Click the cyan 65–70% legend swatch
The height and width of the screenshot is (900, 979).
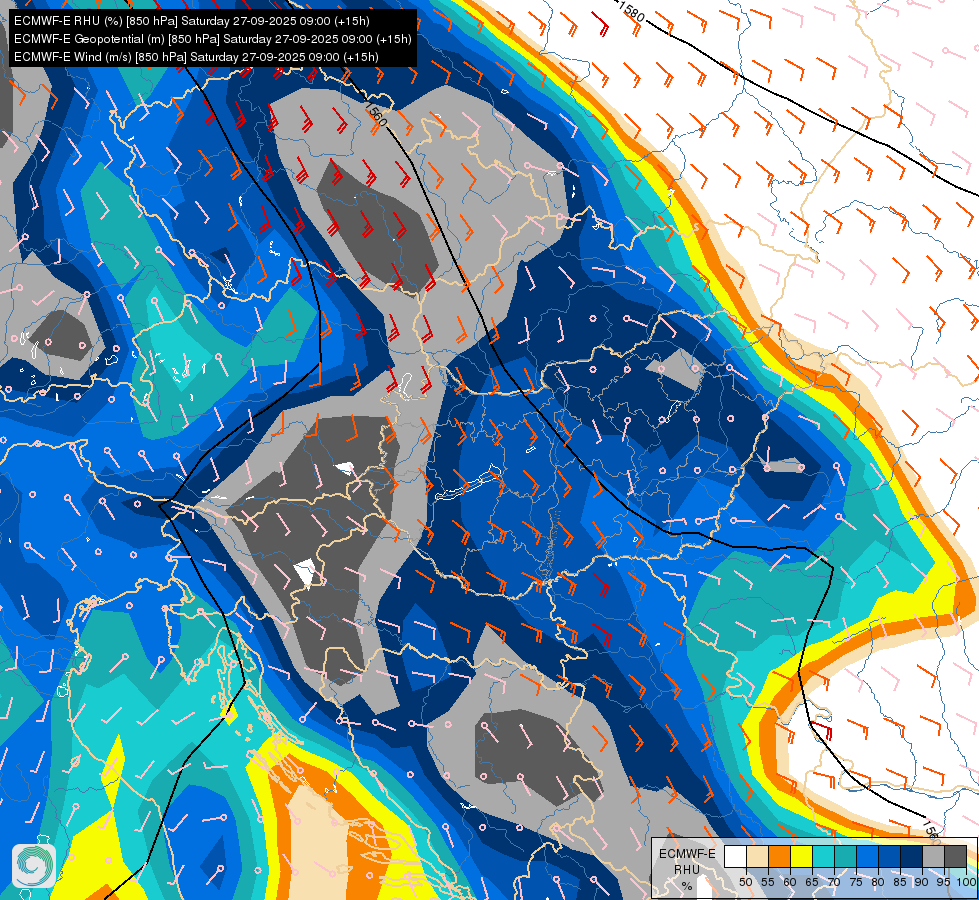click(x=824, y=856)
